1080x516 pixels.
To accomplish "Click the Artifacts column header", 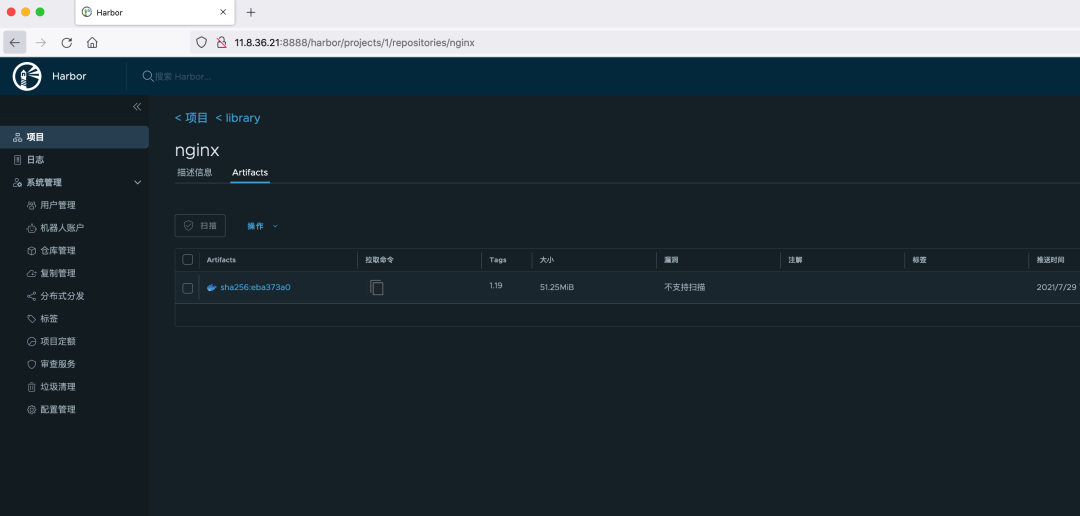I will click(x=221, y=260).
